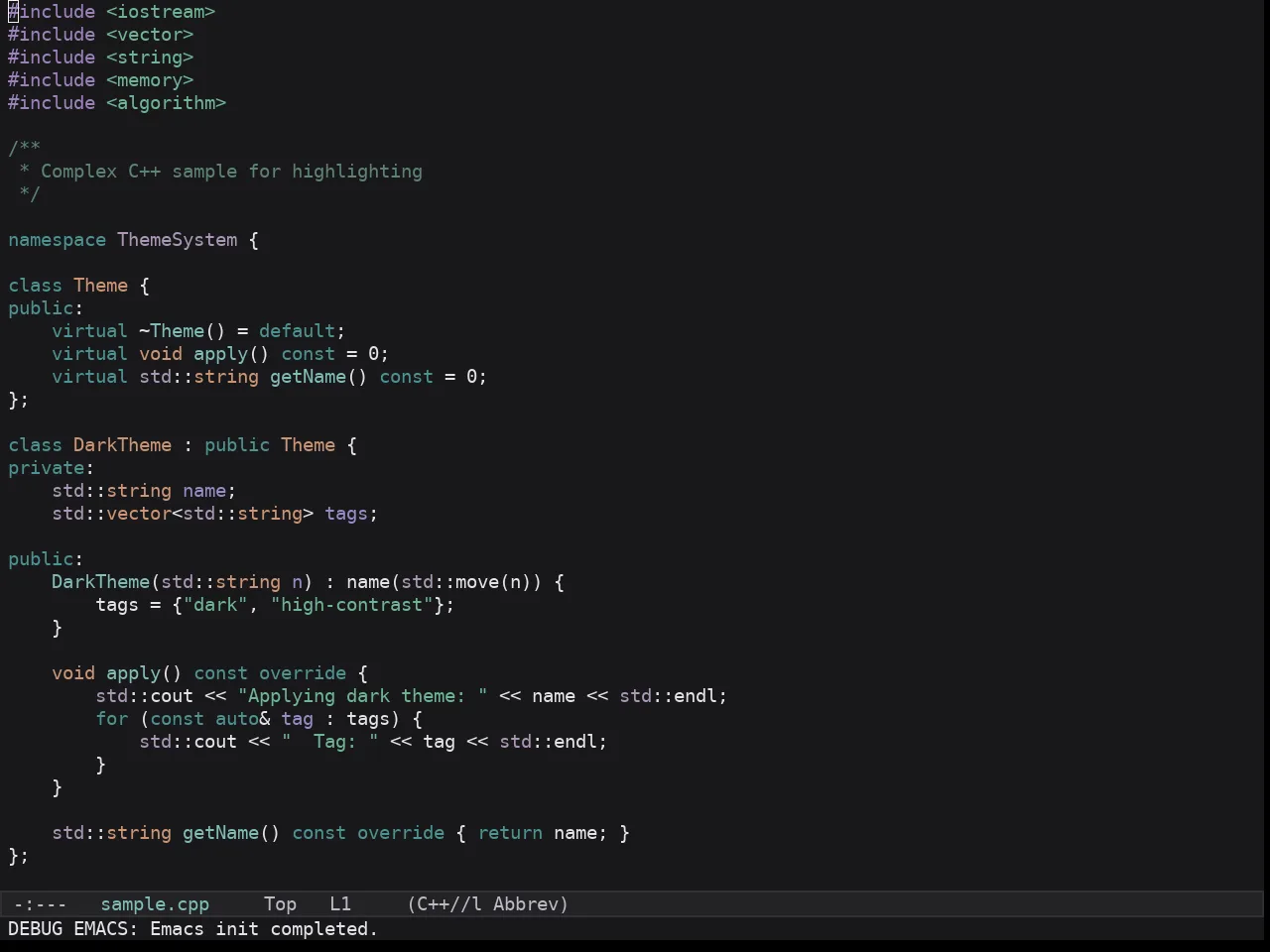Click the -:--- buffer status indicator
This screenshot has width=1270, height=952.
pyautogui.click(x=41, y=904)
